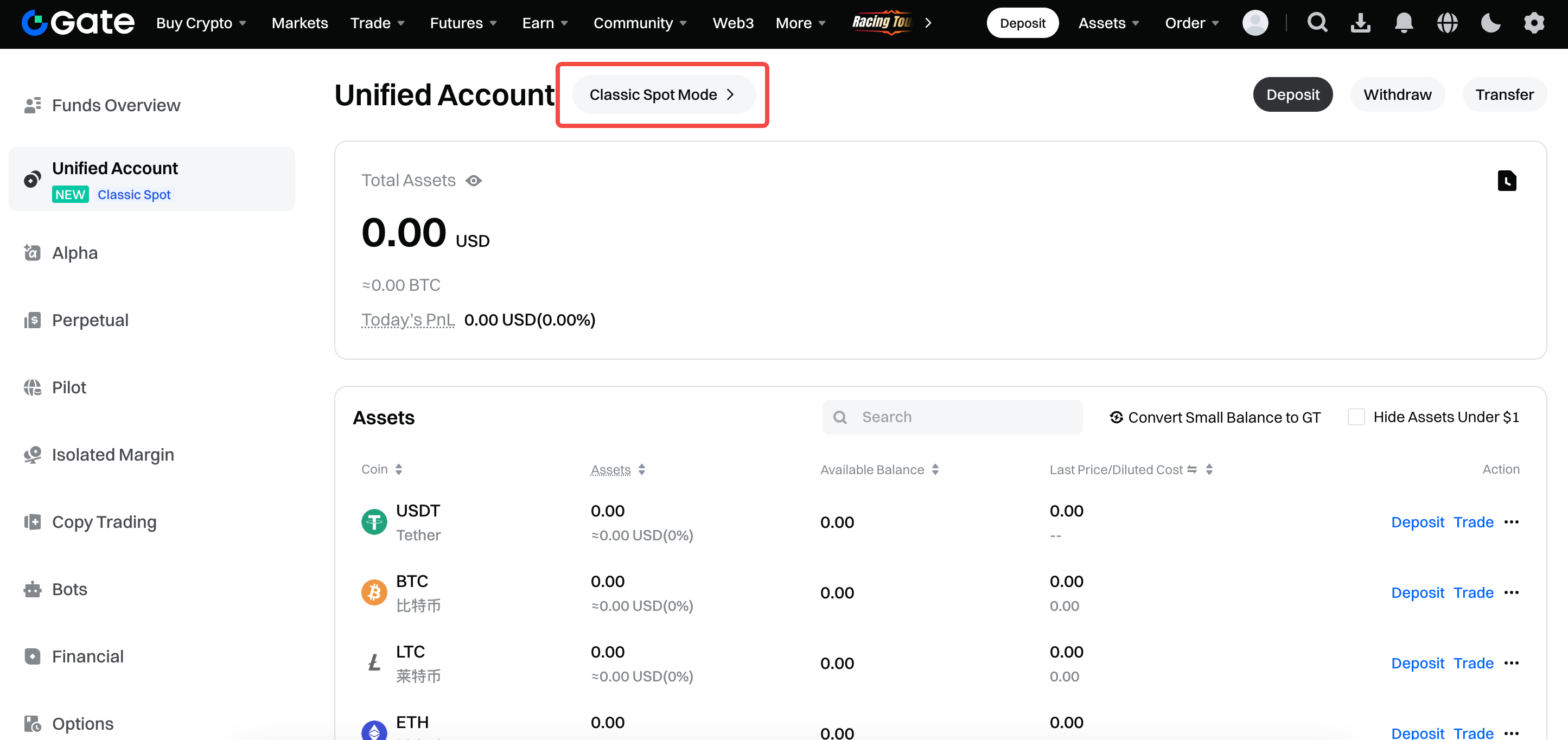The image size is (1568, 740).
Task: Click the assets Search field
Action: [953, 417]
